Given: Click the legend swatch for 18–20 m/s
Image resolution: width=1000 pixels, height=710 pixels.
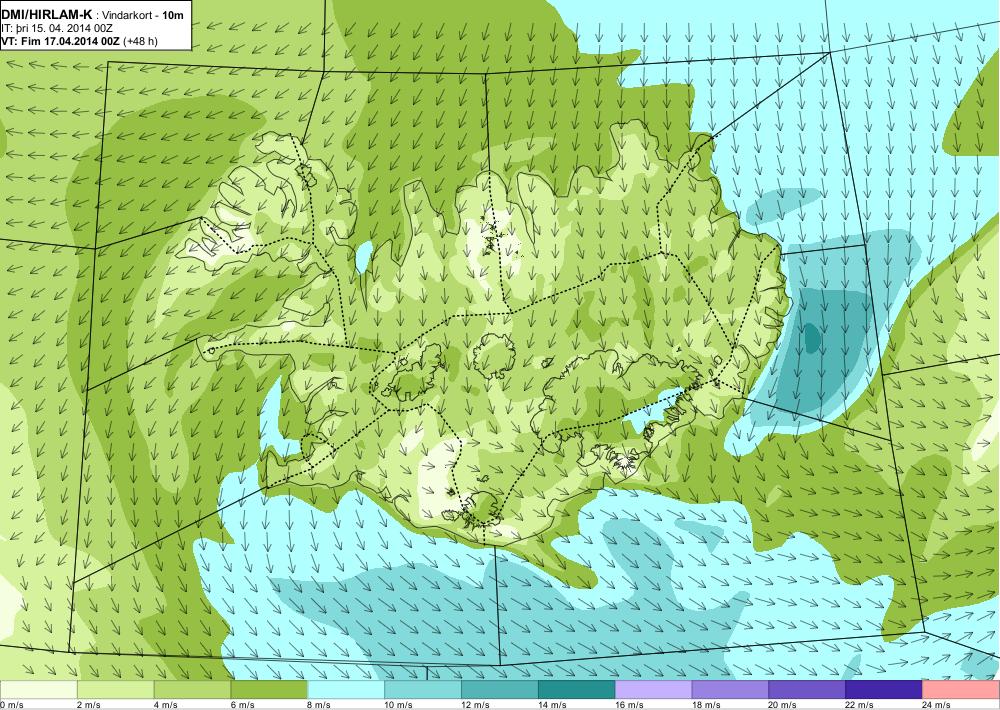Looking at the screenshot, I should point(730,690).
